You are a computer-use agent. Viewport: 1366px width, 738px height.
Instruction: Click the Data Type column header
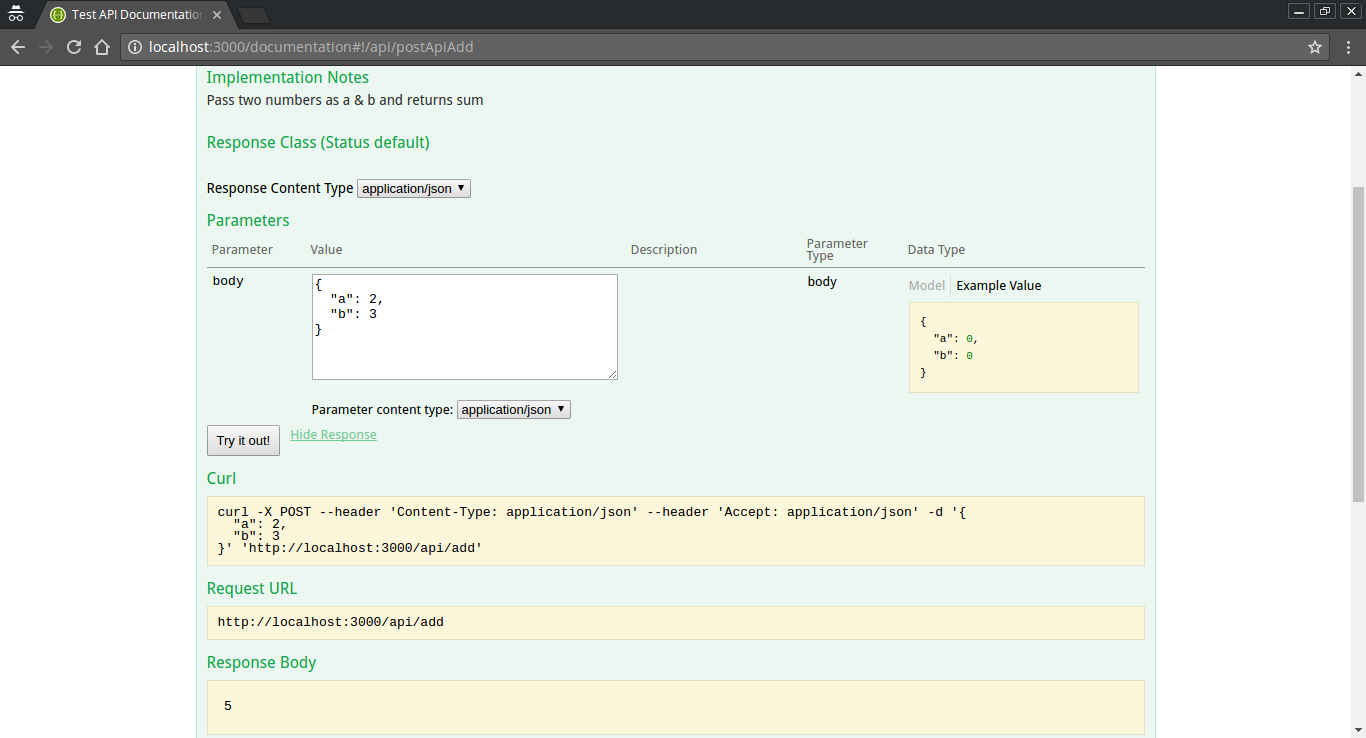point(936,249)
